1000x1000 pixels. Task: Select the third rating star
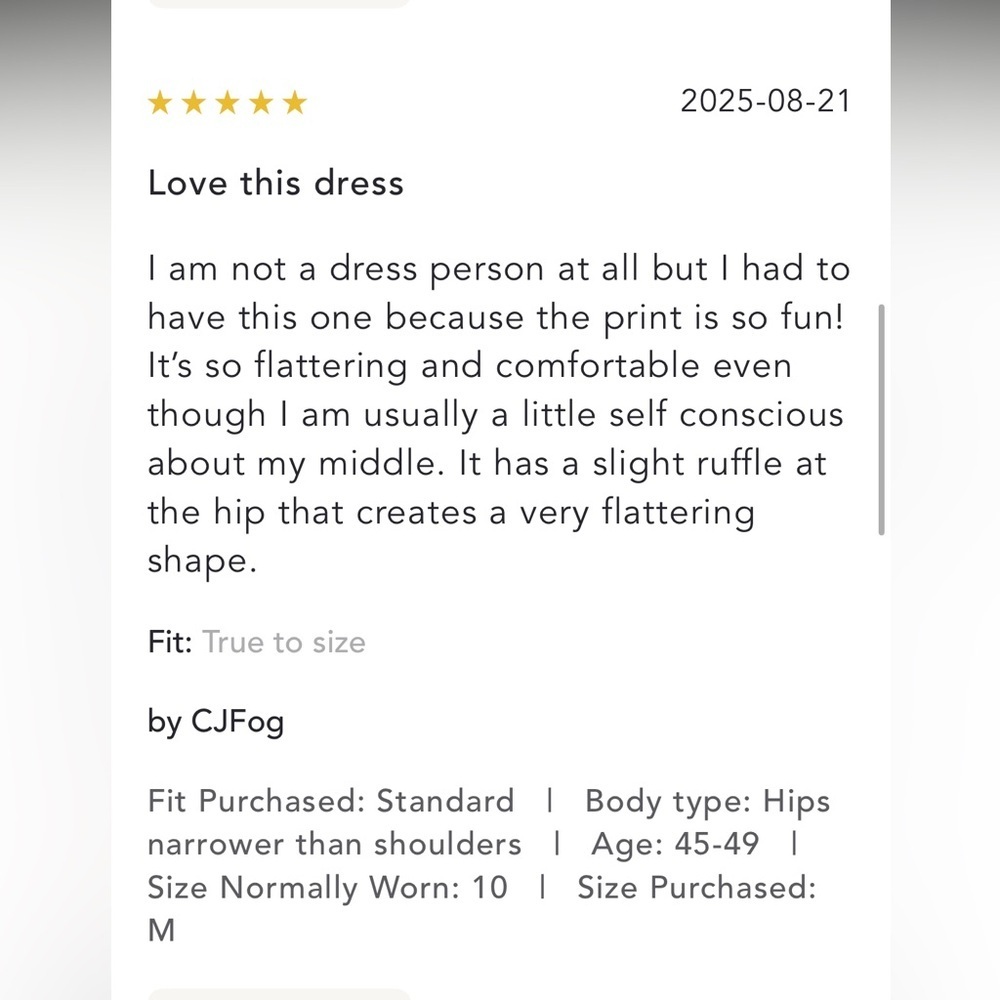[228, 102]
